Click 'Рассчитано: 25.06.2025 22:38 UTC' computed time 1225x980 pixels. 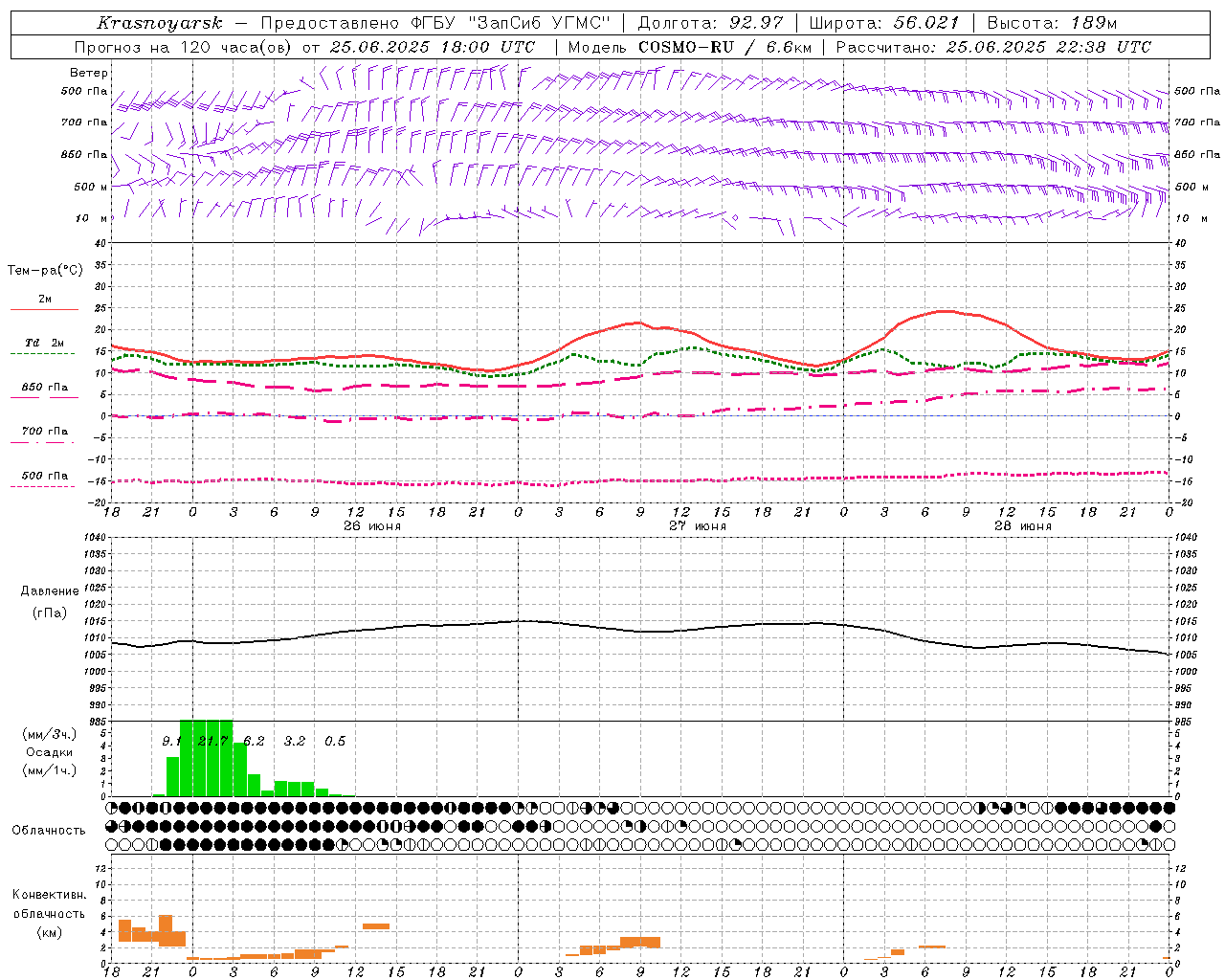[993, 47]
